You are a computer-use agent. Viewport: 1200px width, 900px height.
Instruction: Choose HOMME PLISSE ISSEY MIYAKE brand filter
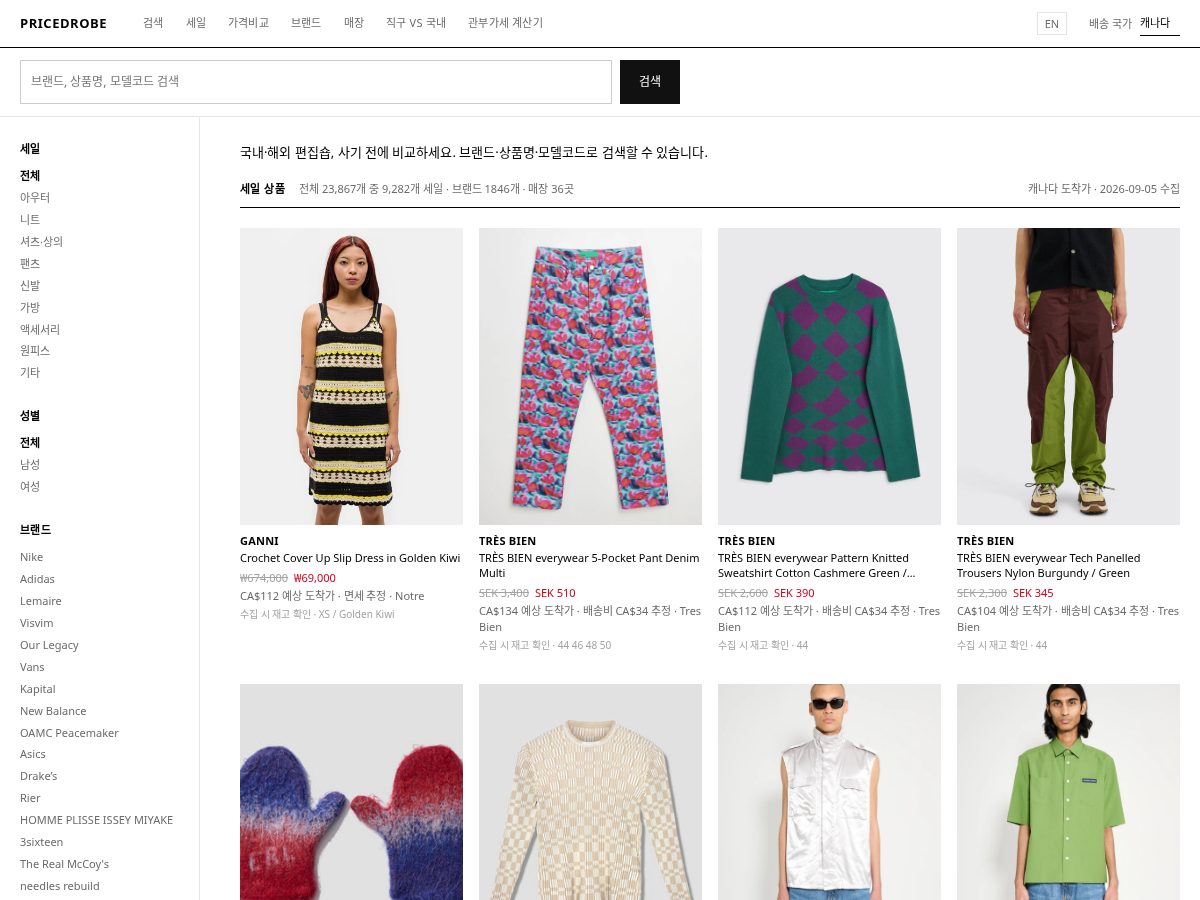click(x=96, y=820)
